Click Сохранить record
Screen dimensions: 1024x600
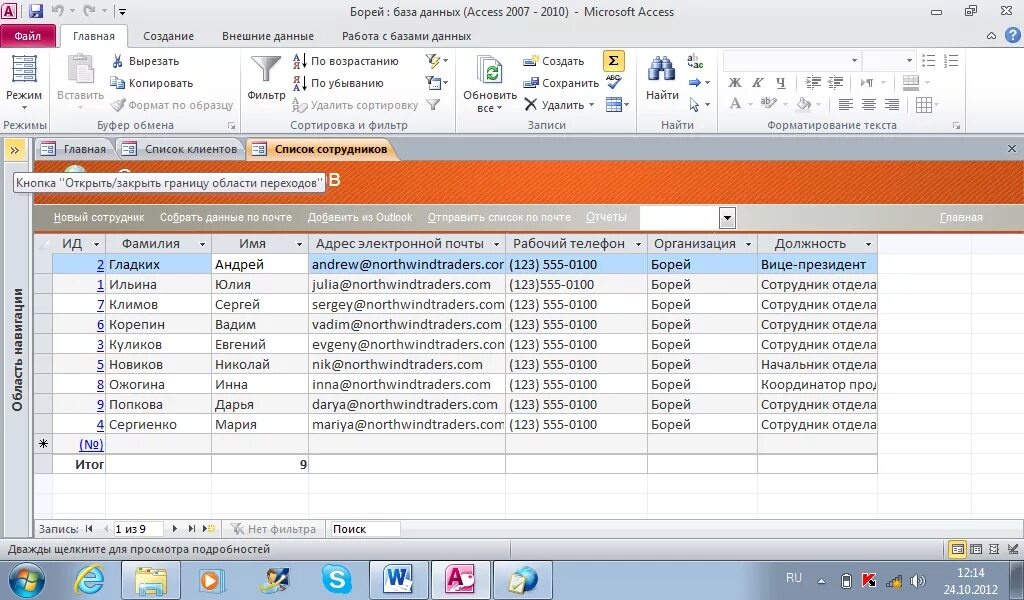tap(561, 83)
